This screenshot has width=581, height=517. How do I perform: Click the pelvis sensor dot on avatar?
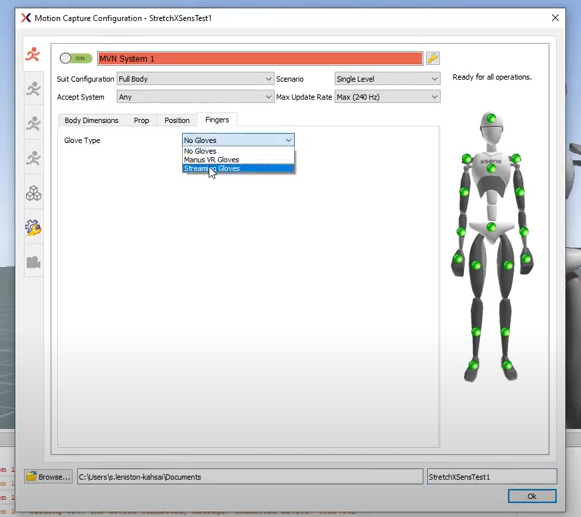[x=491, y=227]
